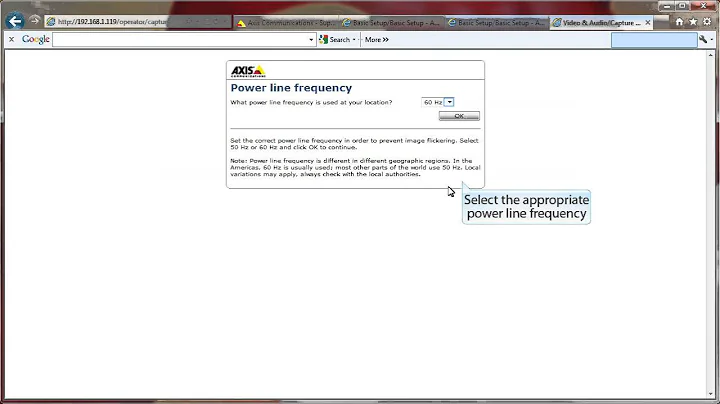The height and width of the screenshot is (404, 720).
Task: Open the browser Home icon
Action: click(679, 22)
